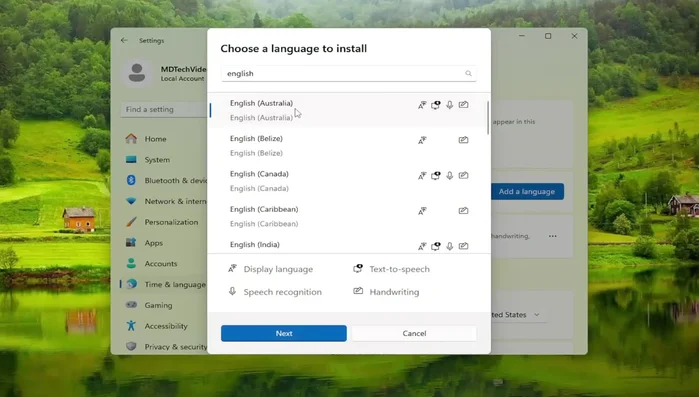Click the Find a setting search box
699x397 pixels.
tap(164, 109)
